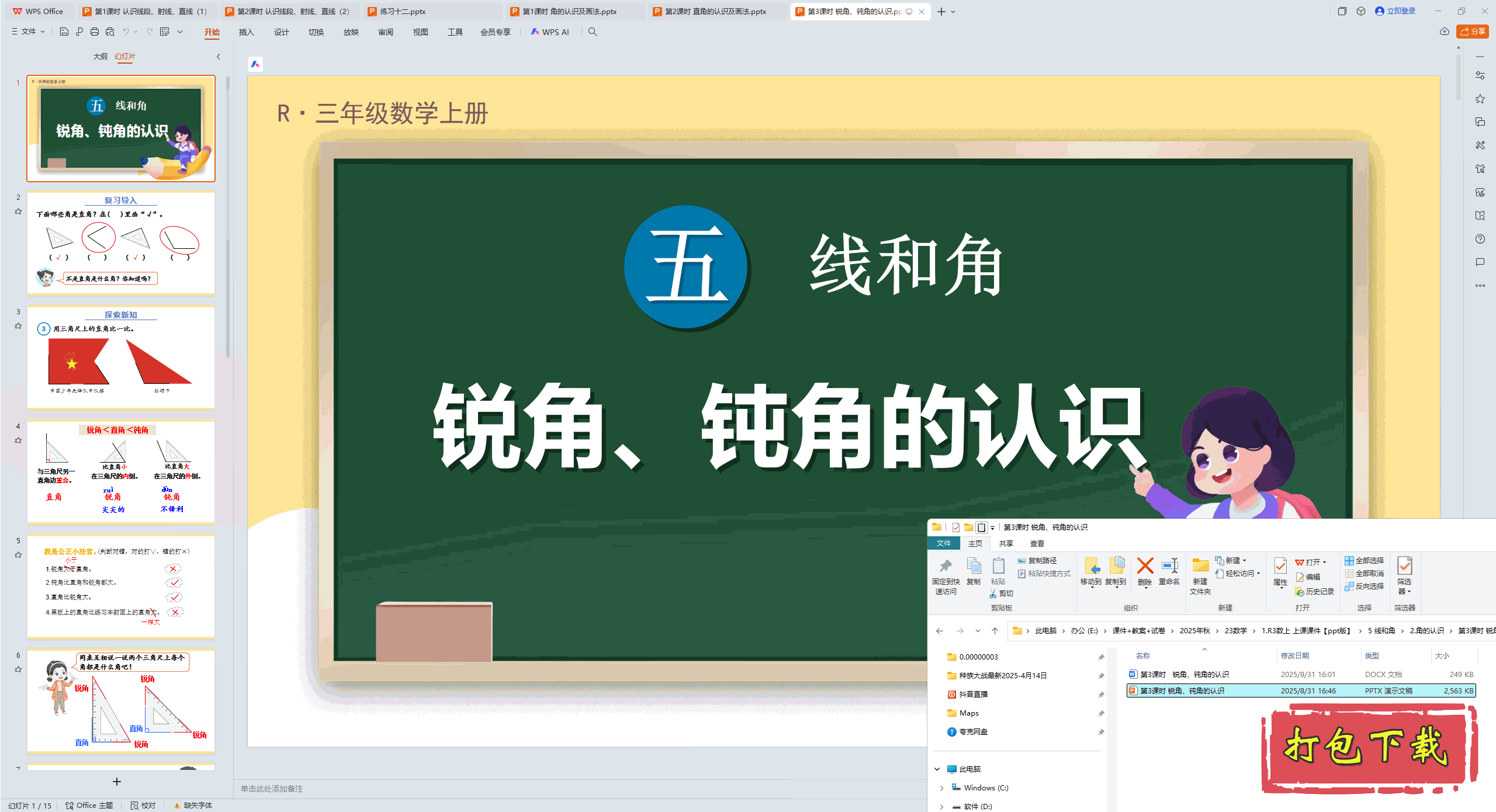Image resolution: width=1496 pixels, height=812 pixels.
Task: Select slide 4 thumbnail in the panel
Action: [120, 472]
